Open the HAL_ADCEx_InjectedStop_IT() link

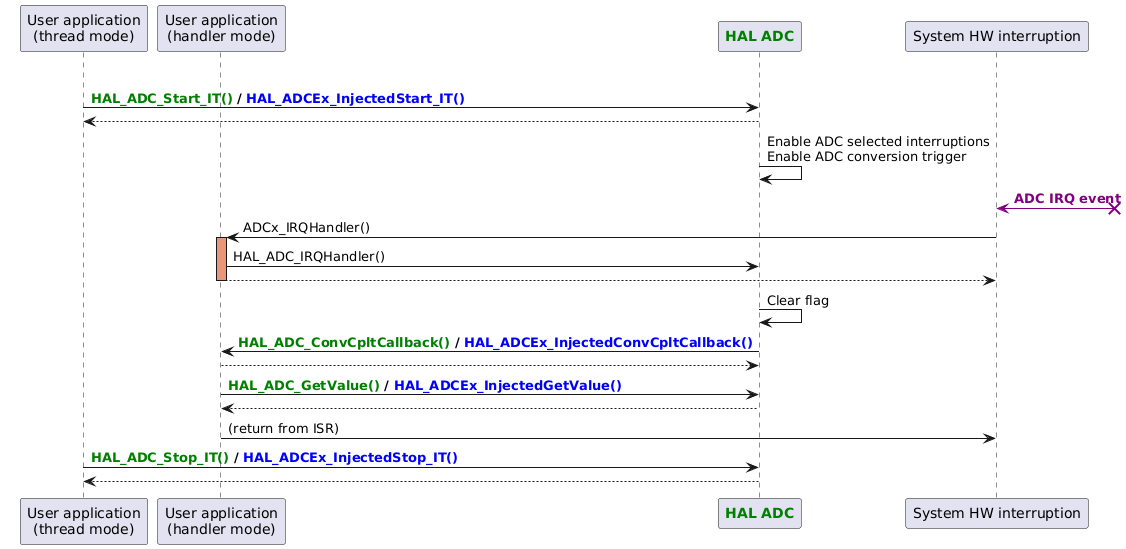tap(351, 458)
